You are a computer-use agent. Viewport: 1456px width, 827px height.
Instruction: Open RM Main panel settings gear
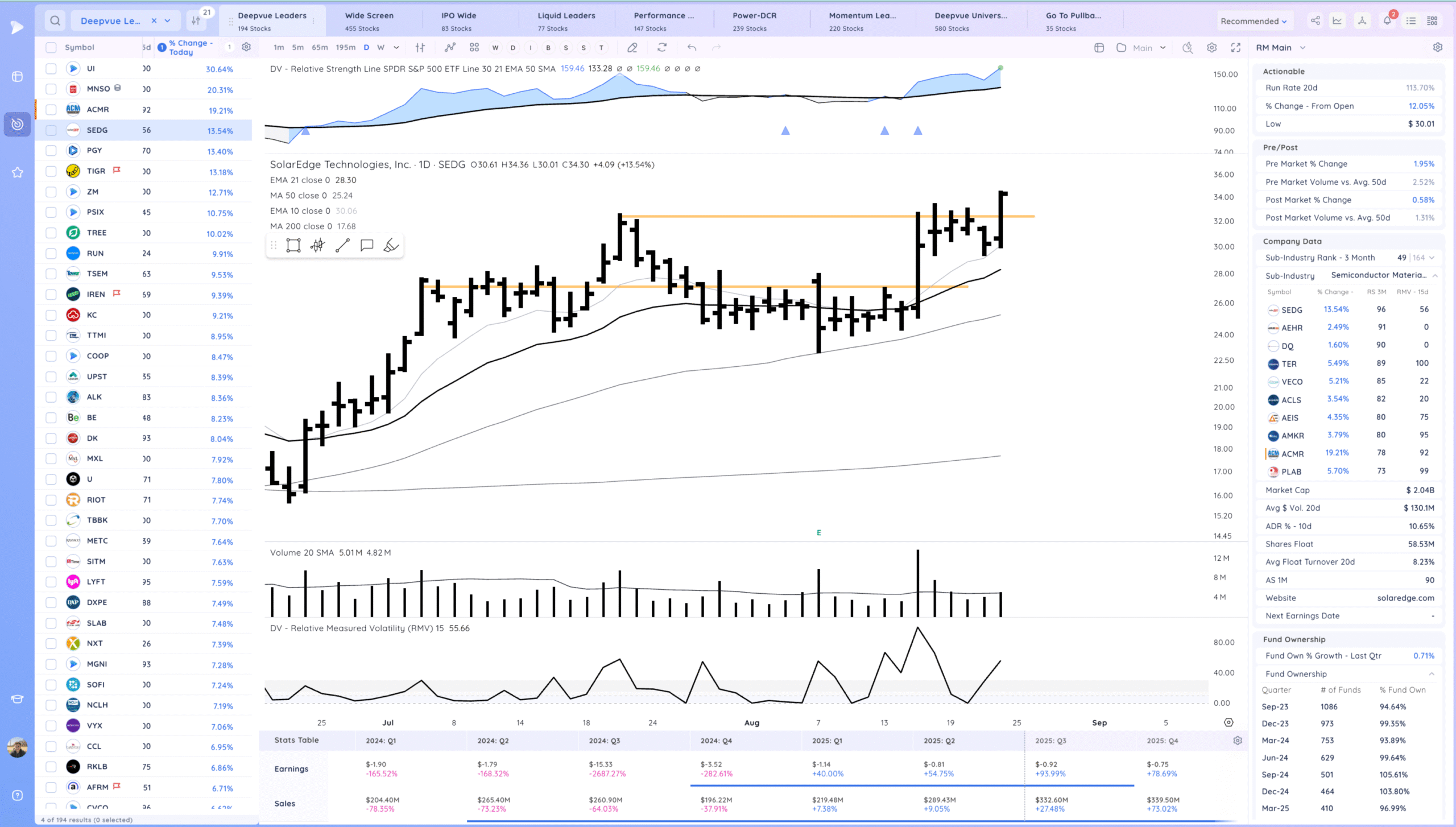pos(1438,48)
